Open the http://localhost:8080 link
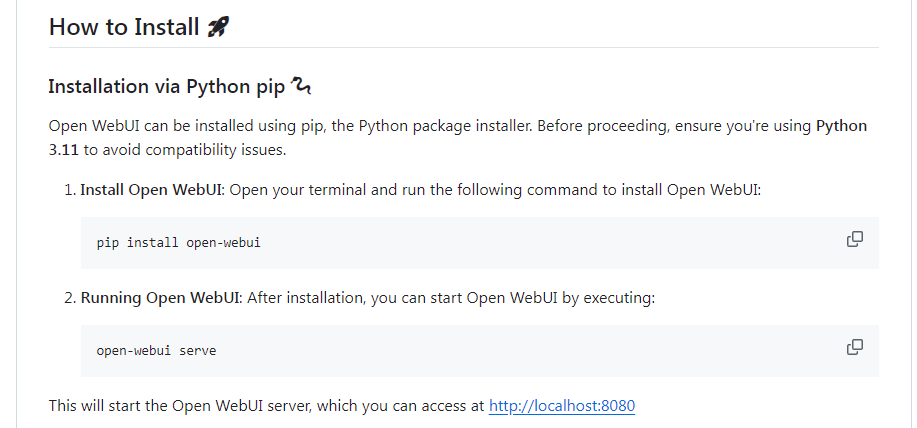Viewport: 917px width, 428px height. click(562, 406)
